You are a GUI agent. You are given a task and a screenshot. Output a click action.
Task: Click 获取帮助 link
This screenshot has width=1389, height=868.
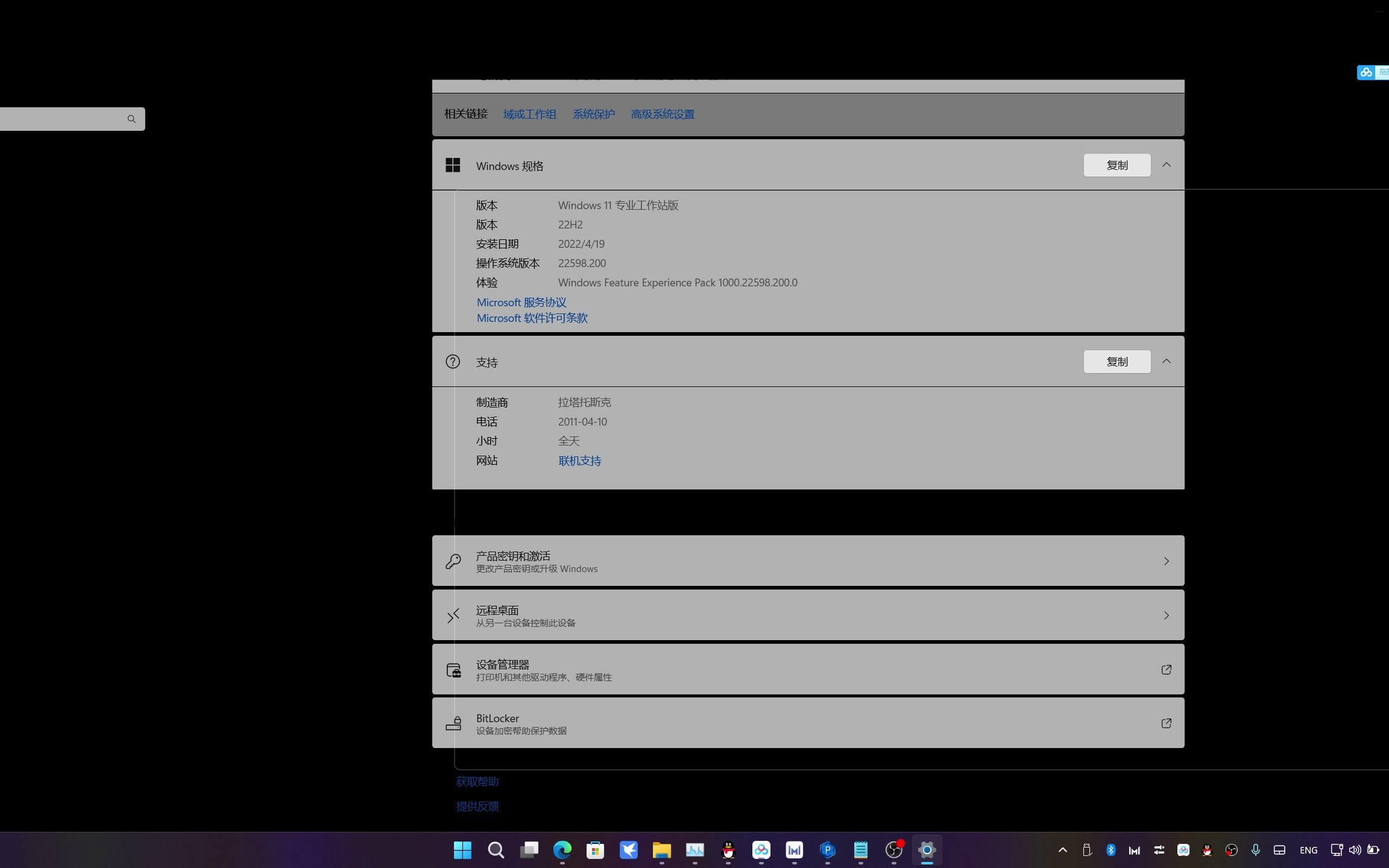coord(477,781)
